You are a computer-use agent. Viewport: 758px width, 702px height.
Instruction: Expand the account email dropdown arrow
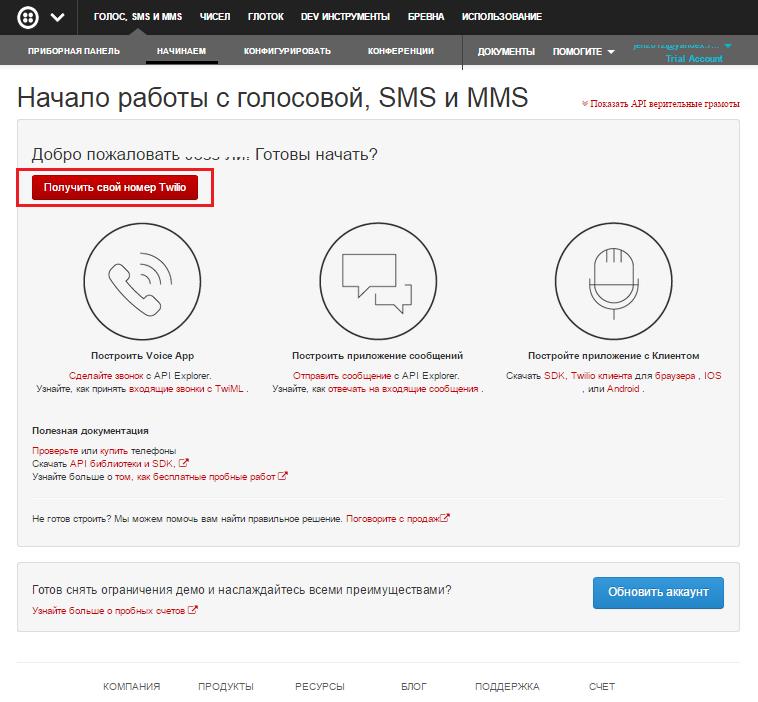click(x=728, y=46)
